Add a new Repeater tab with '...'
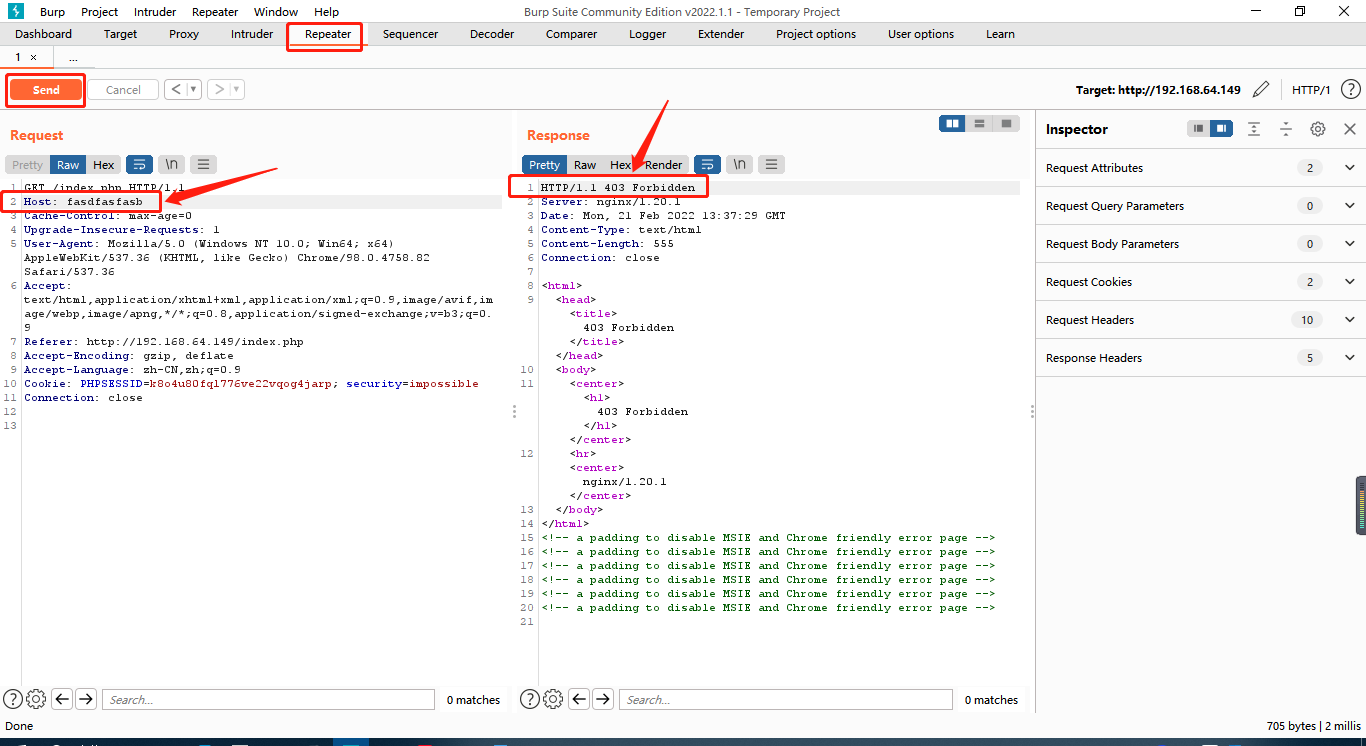This screenshot has height=746, width=1366. tap(73, 58)
